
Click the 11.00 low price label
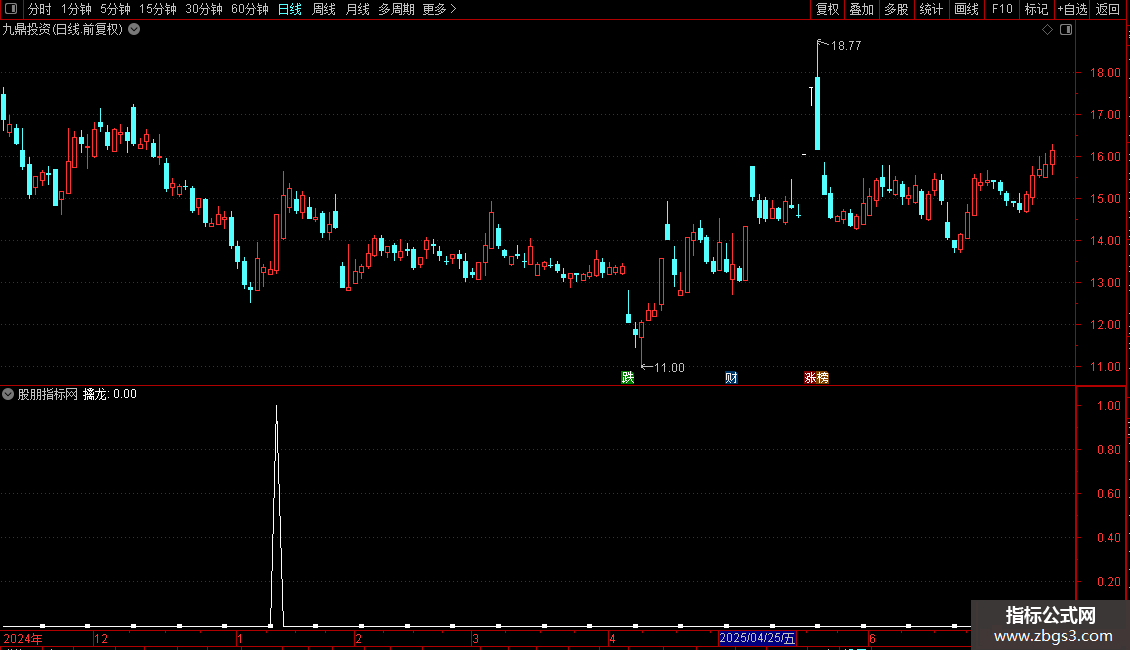[x=669, y=368]
